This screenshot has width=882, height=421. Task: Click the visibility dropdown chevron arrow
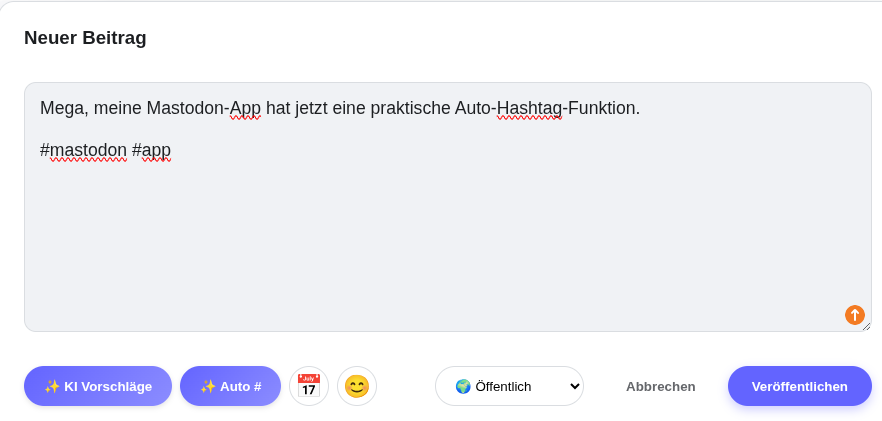tap(574, 386)
